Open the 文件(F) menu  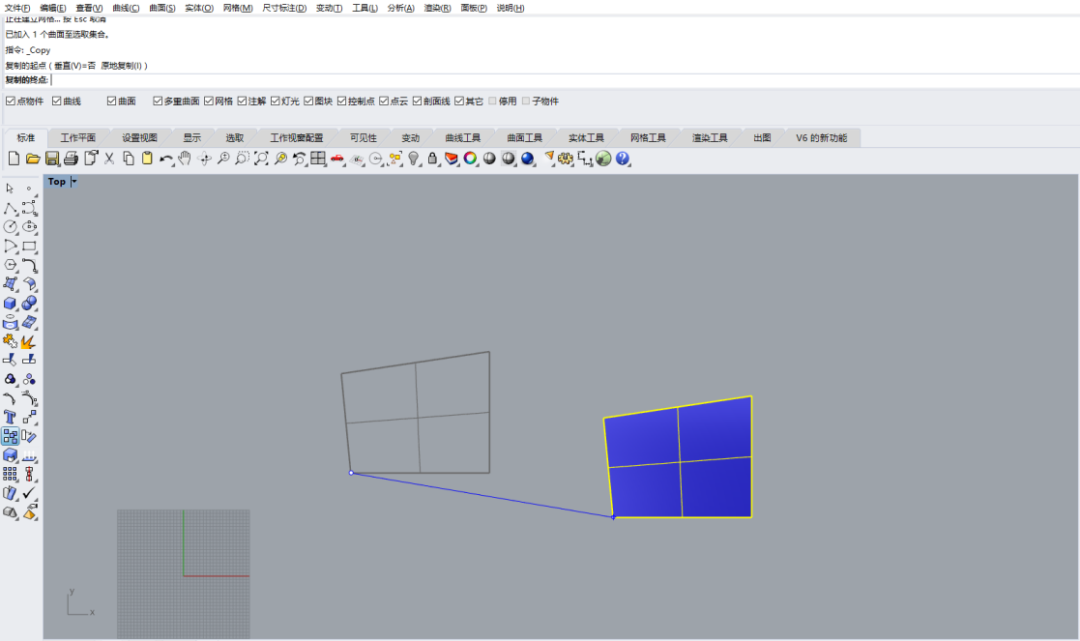(x=17, y=8)
